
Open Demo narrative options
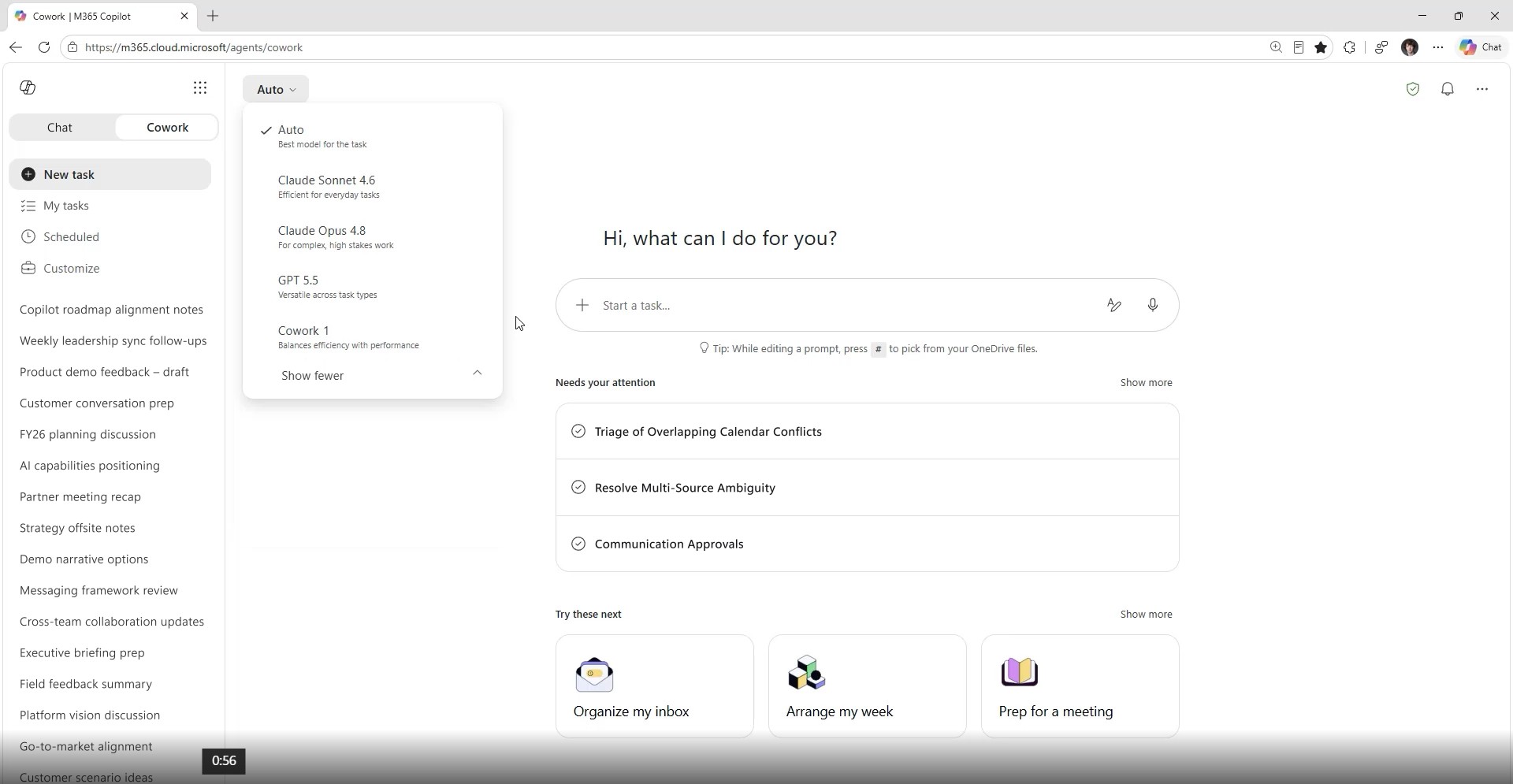pos(84,559)
